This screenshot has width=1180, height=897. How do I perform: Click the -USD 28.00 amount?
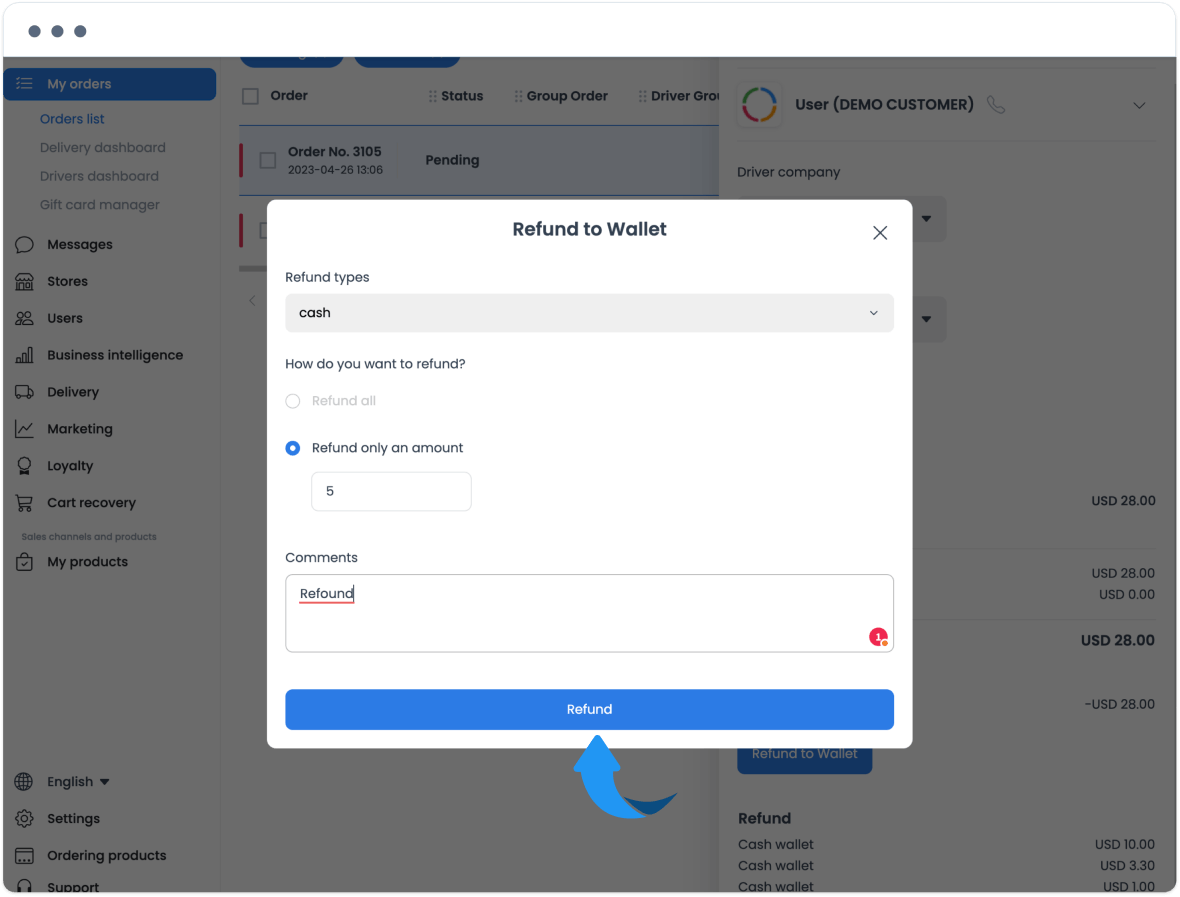click(x=1120, y=704)
